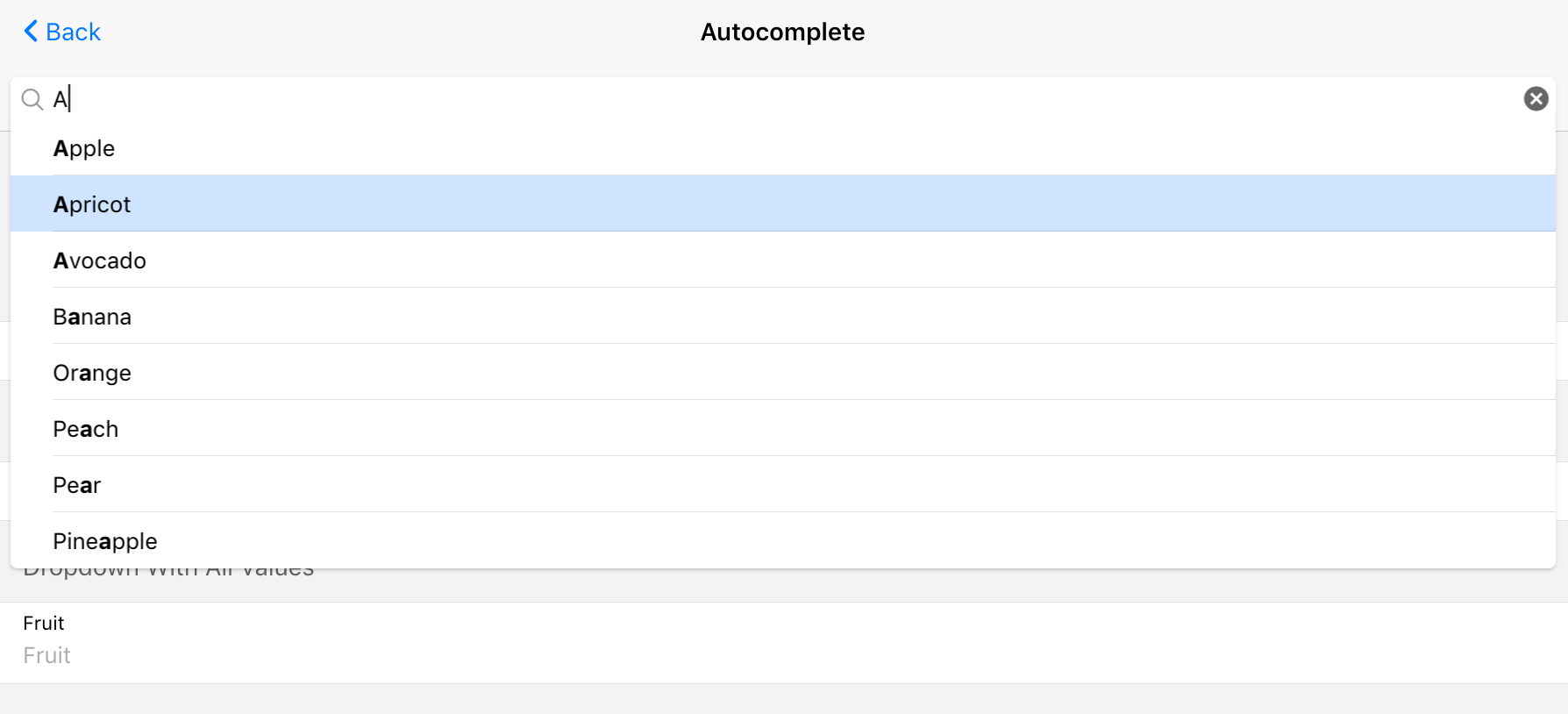This screenshot has width=1568, height=714.
Task: Pick Avocado in the autocomplete list
Action: [100, 261]
